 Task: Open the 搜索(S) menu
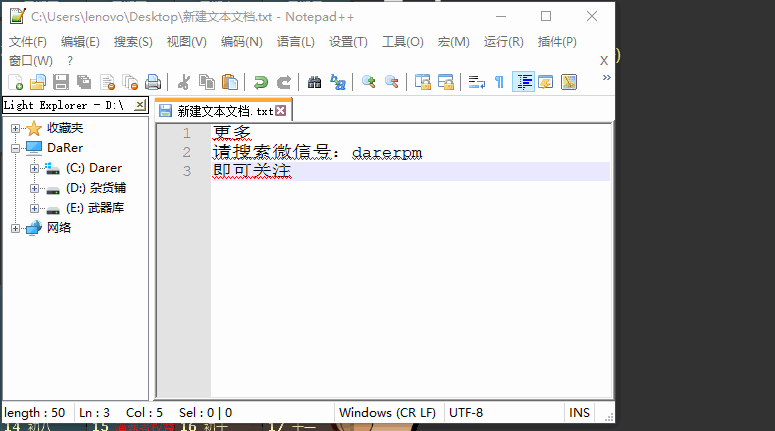click(x=133, y=42)
